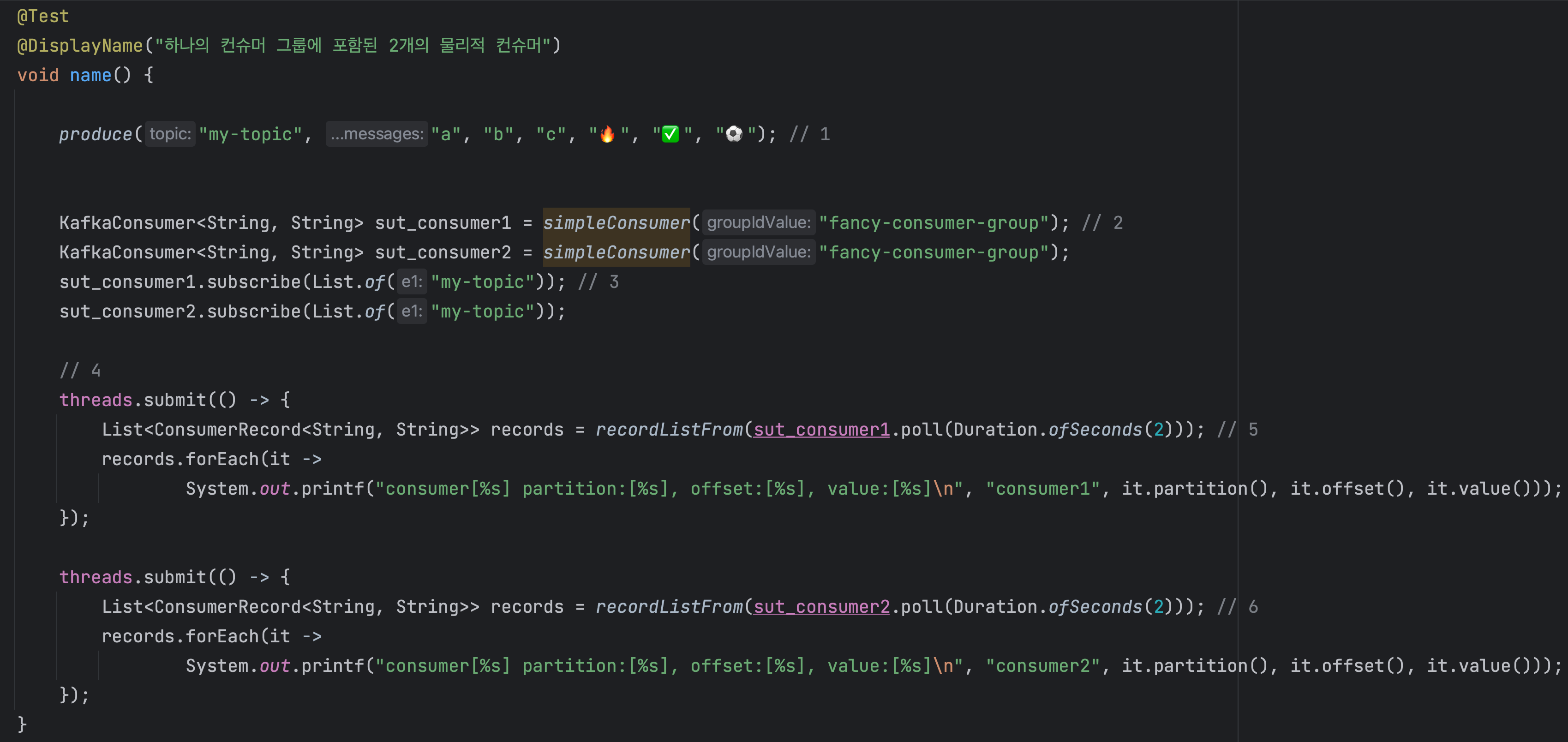Click the '// 4' comment line

click(x=80, y=370)
